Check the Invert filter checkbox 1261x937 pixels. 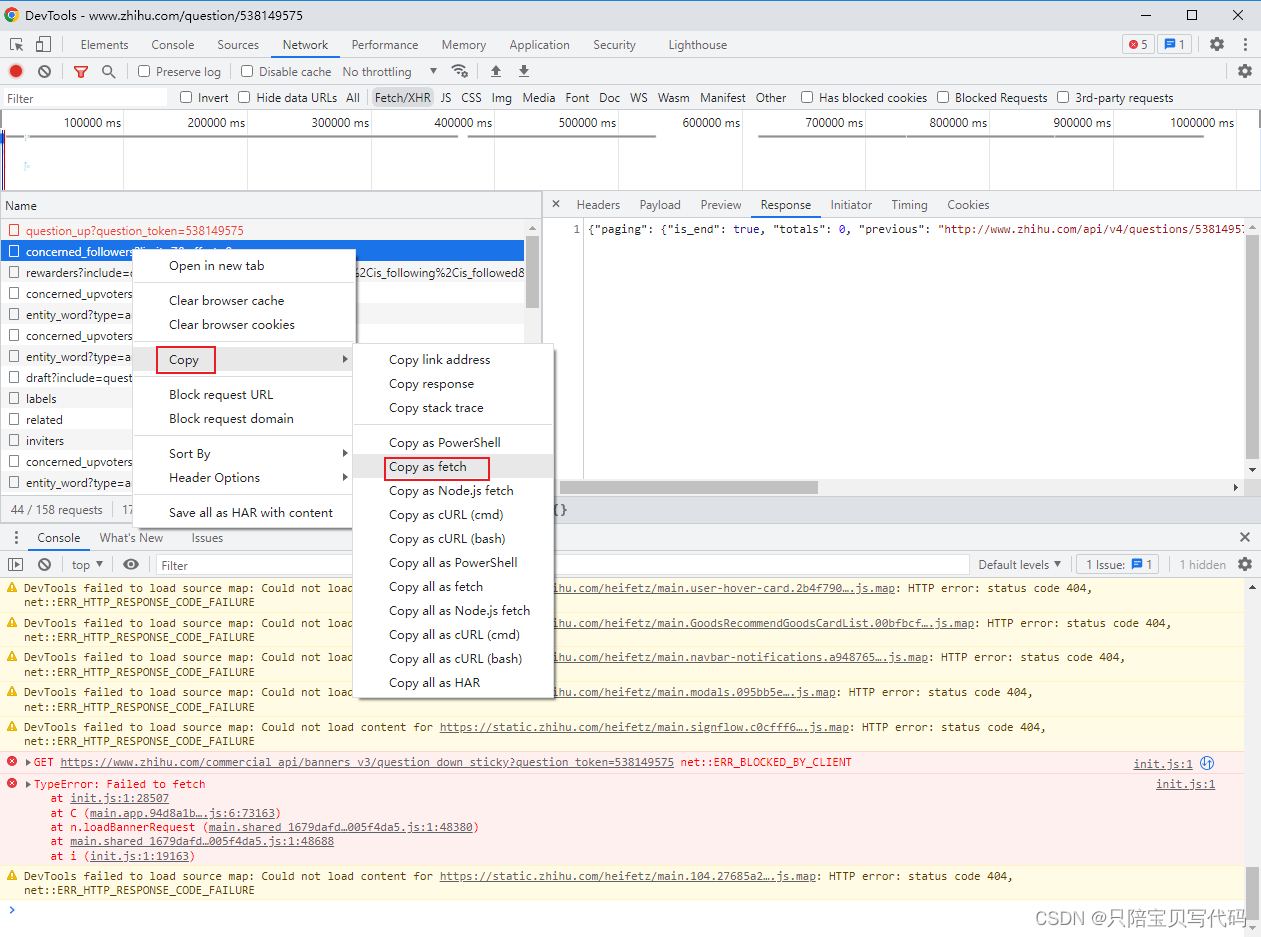pyautogui.click(x=186, y=97)
